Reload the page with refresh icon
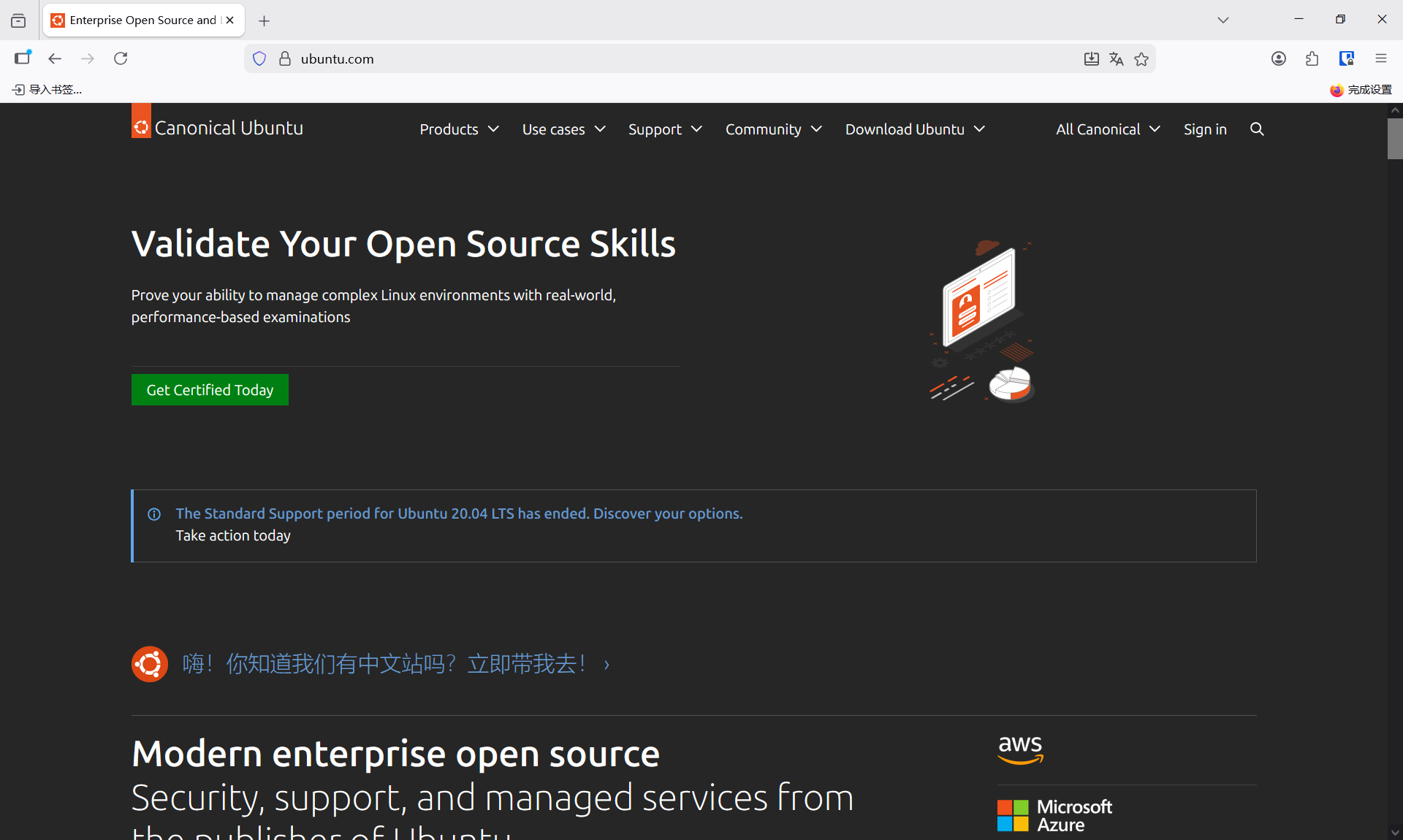This screenshot has height=840, width=1403. point(121,58)
